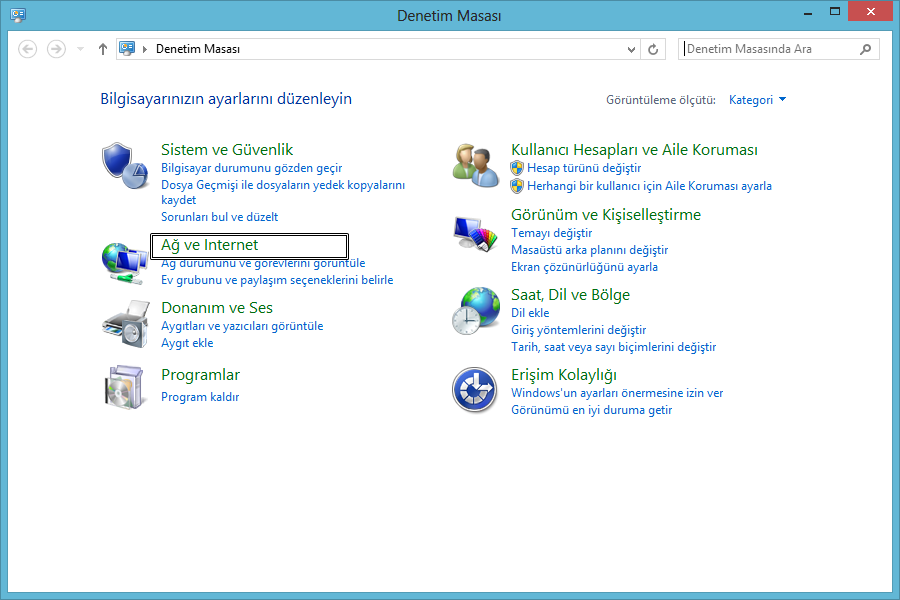
Task: Open Saat, Dil ve Bölge category
Action: pyautogui.click(x=571, y=295)
